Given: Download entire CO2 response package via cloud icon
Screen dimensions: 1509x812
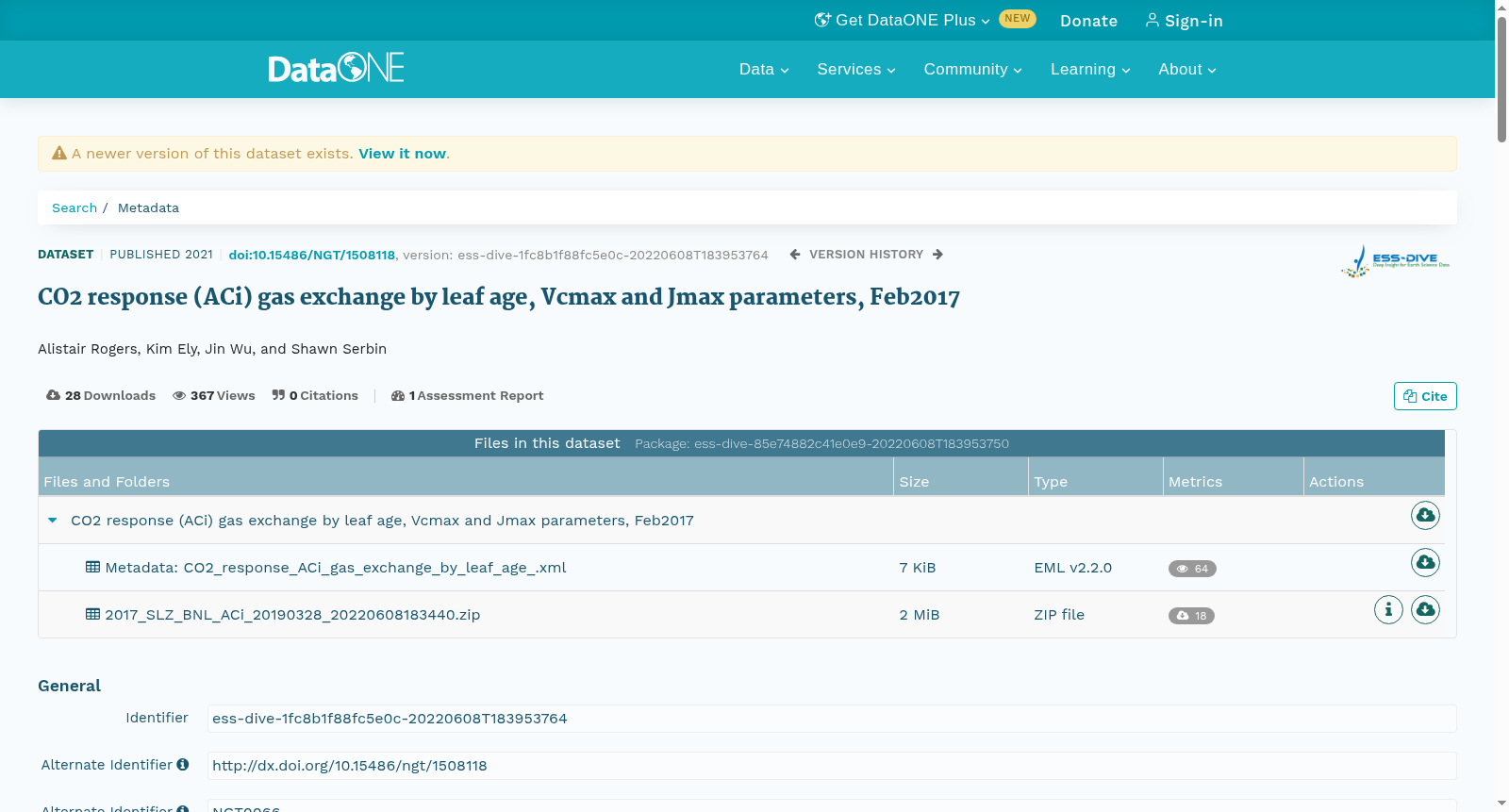Looking at the screenshot, I should point(1425,516).
